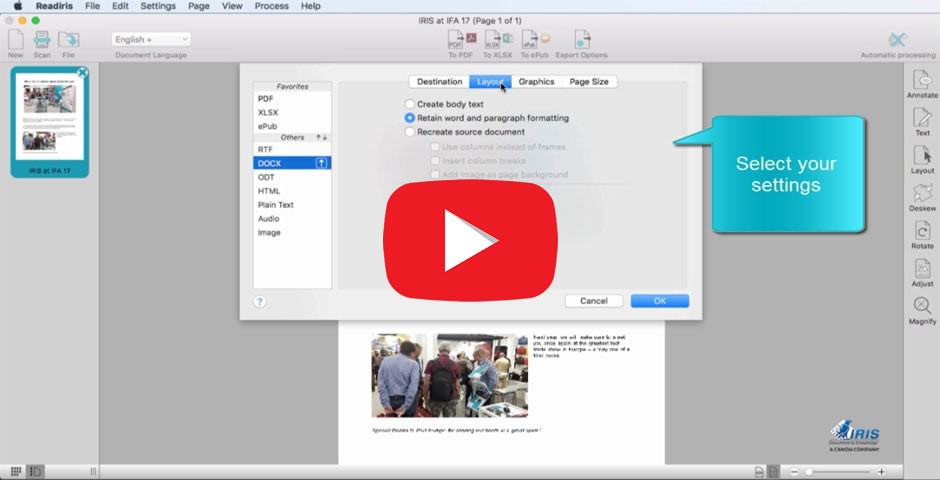
Task: Choose ODT output format
Action: (292, 177)
